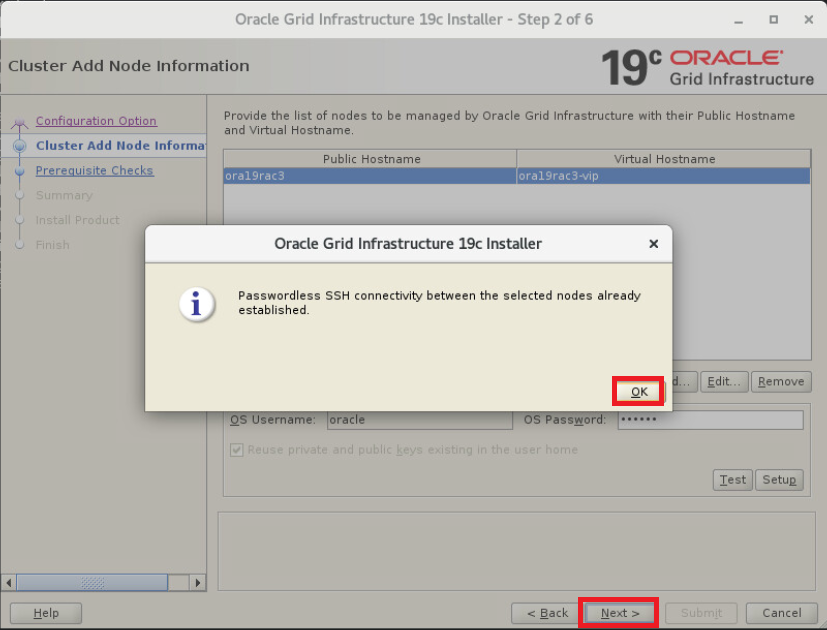Click the Public Hostname column header
Screen dimensions: 827x630
[x=370, y=159]
